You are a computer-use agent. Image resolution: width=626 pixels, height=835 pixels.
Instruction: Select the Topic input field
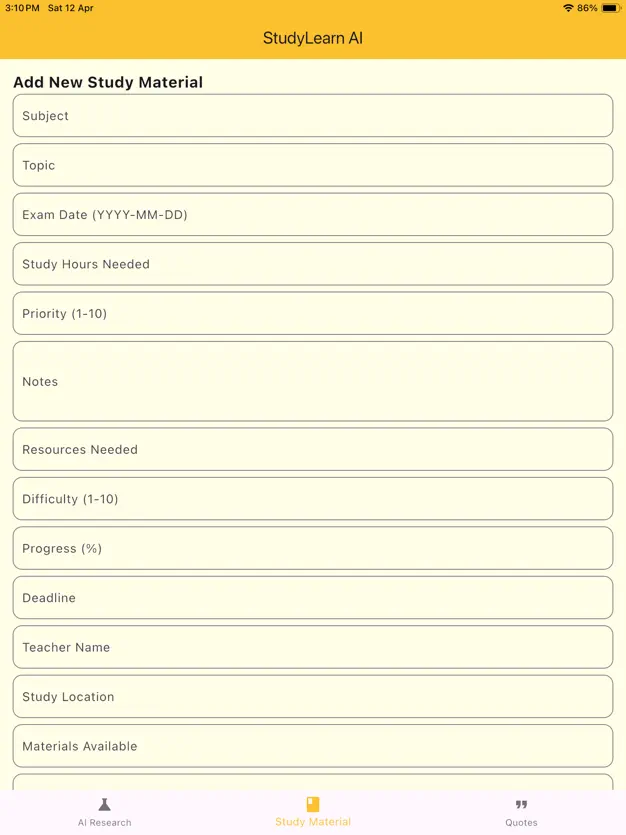coord(313,165)
